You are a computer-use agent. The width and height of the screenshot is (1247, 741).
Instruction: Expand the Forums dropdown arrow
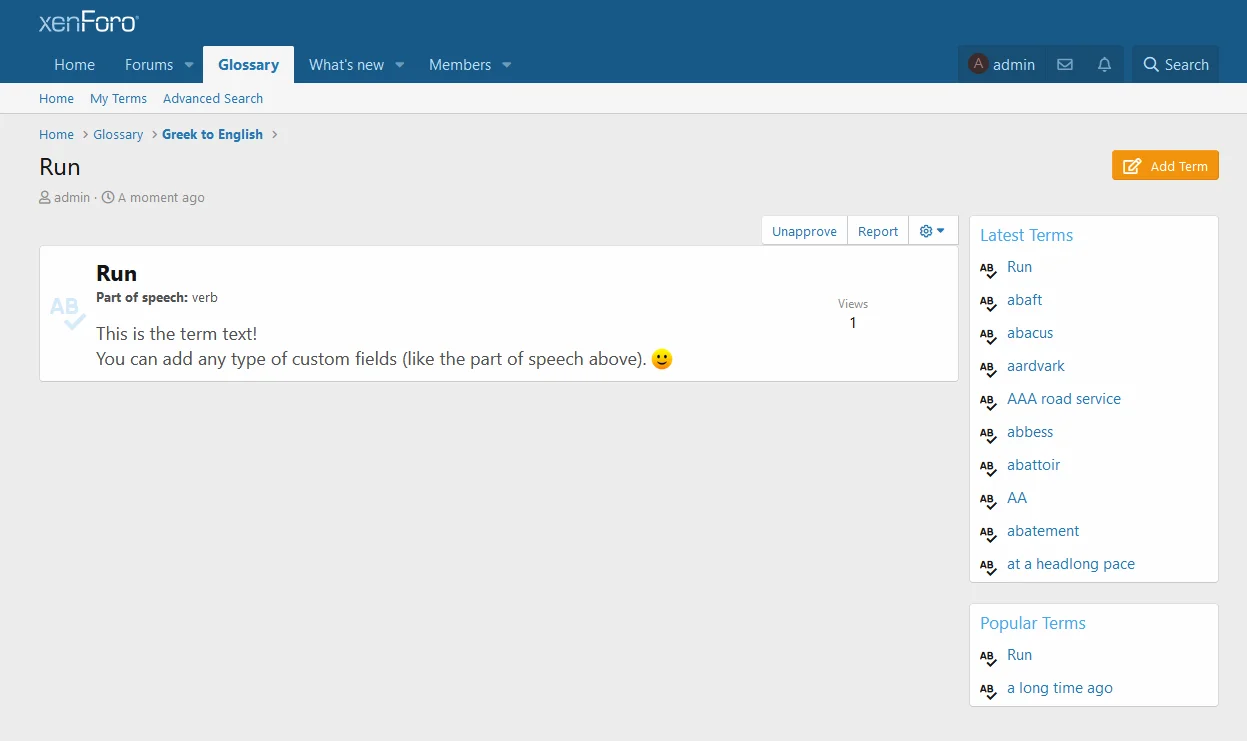coord(189,65)
